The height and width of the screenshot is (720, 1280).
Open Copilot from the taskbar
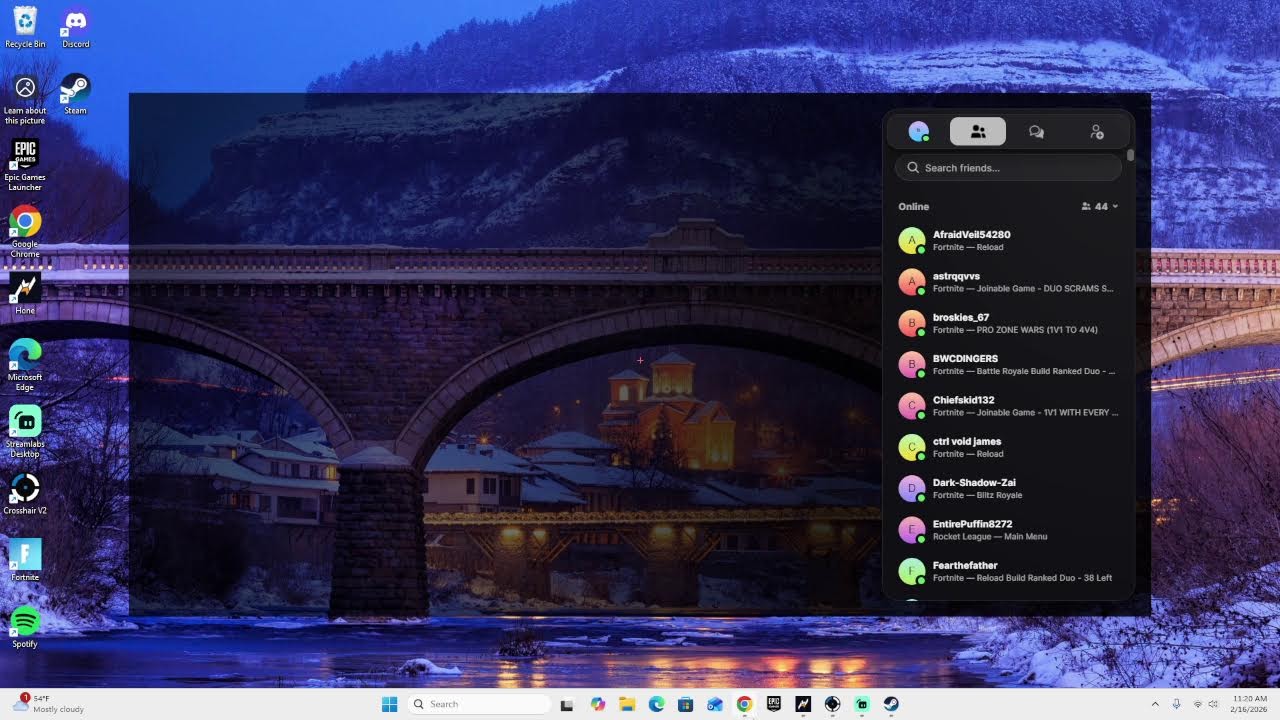click(x=598, y=704)
